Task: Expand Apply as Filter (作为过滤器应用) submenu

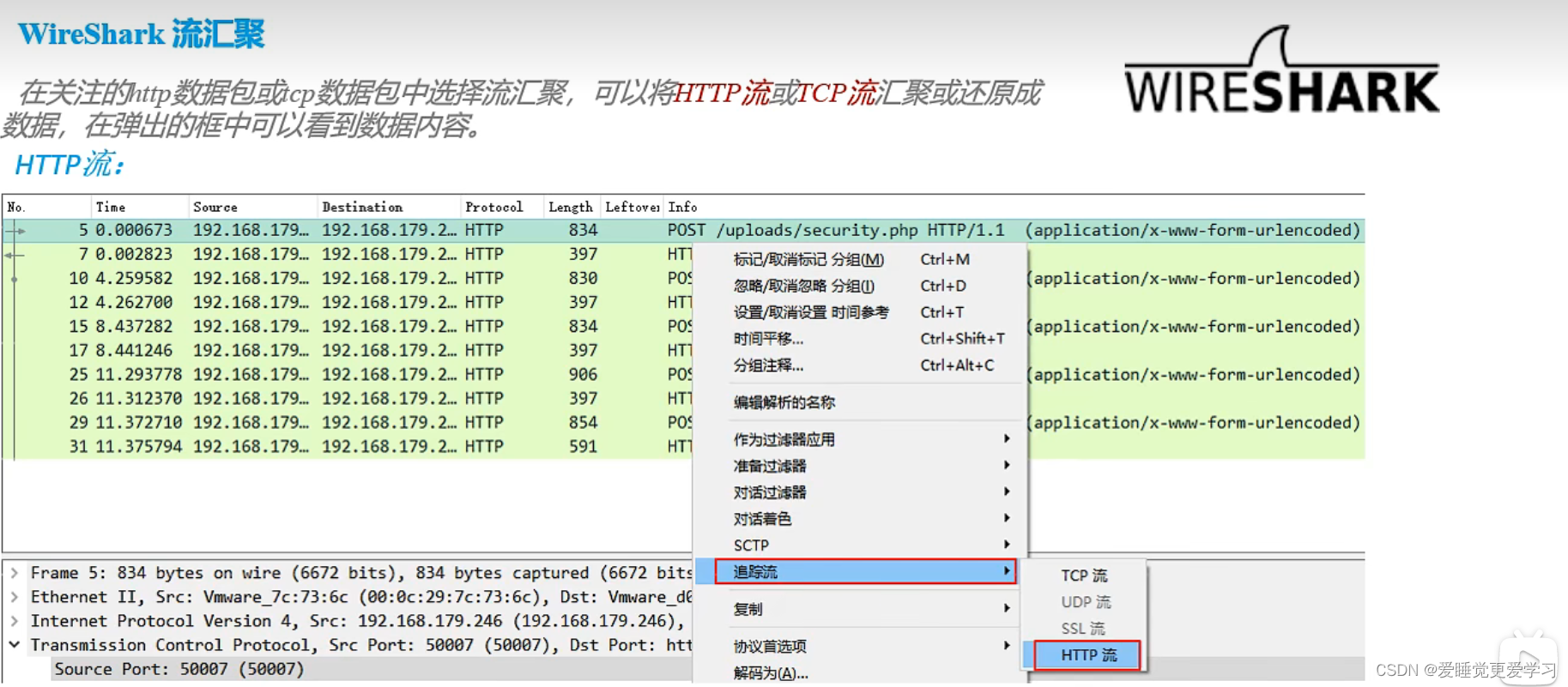Action: (859, 439)
